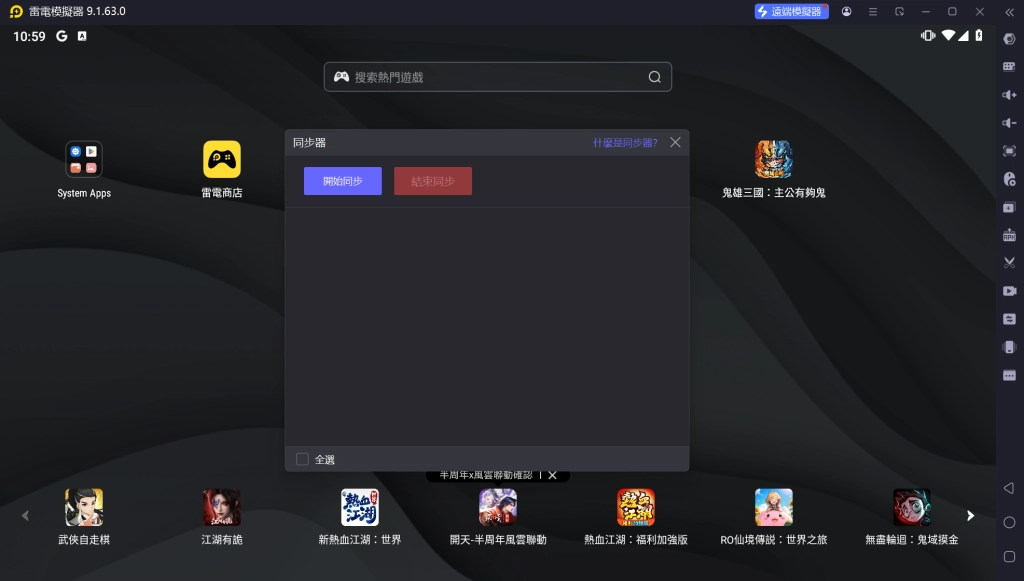Tap the Android recent apps square button
Viewport: 1024px width, 581px height.
[x=1009, y=556]
